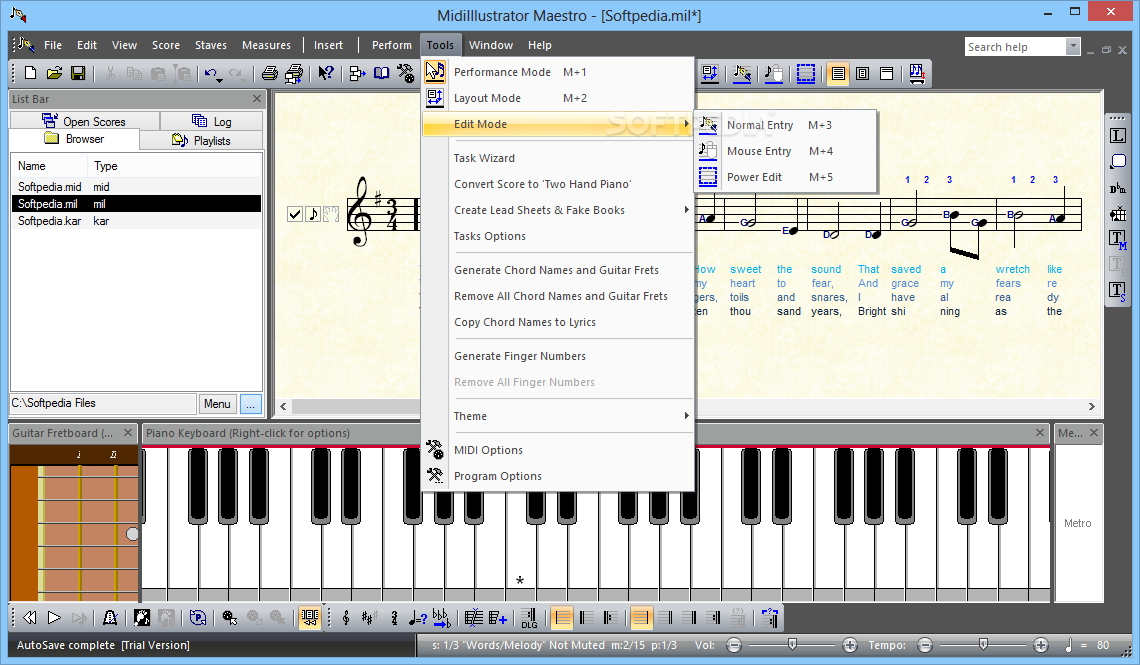Select Softpedia.mid in the file list
This screenshot has width=1140, height=665.
pyautogui.click(x=136, y=187)
